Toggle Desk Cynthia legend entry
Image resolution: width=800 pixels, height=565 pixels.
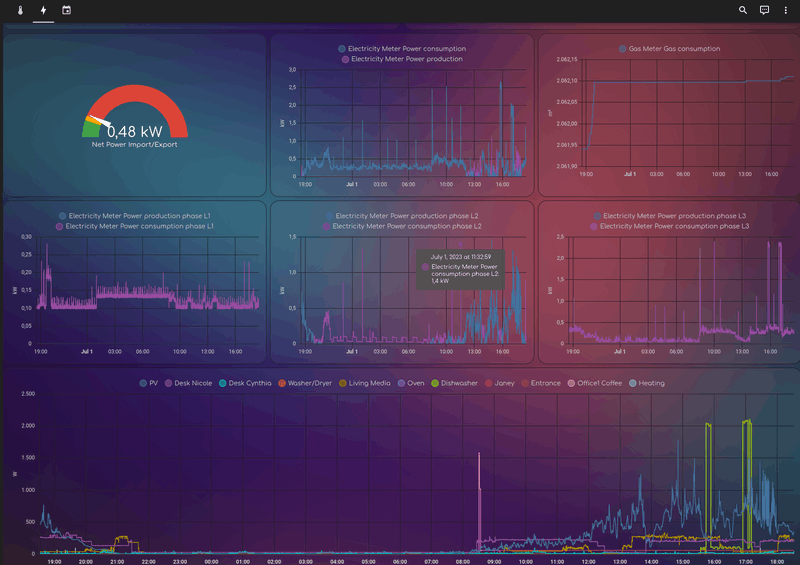(245, 383)
